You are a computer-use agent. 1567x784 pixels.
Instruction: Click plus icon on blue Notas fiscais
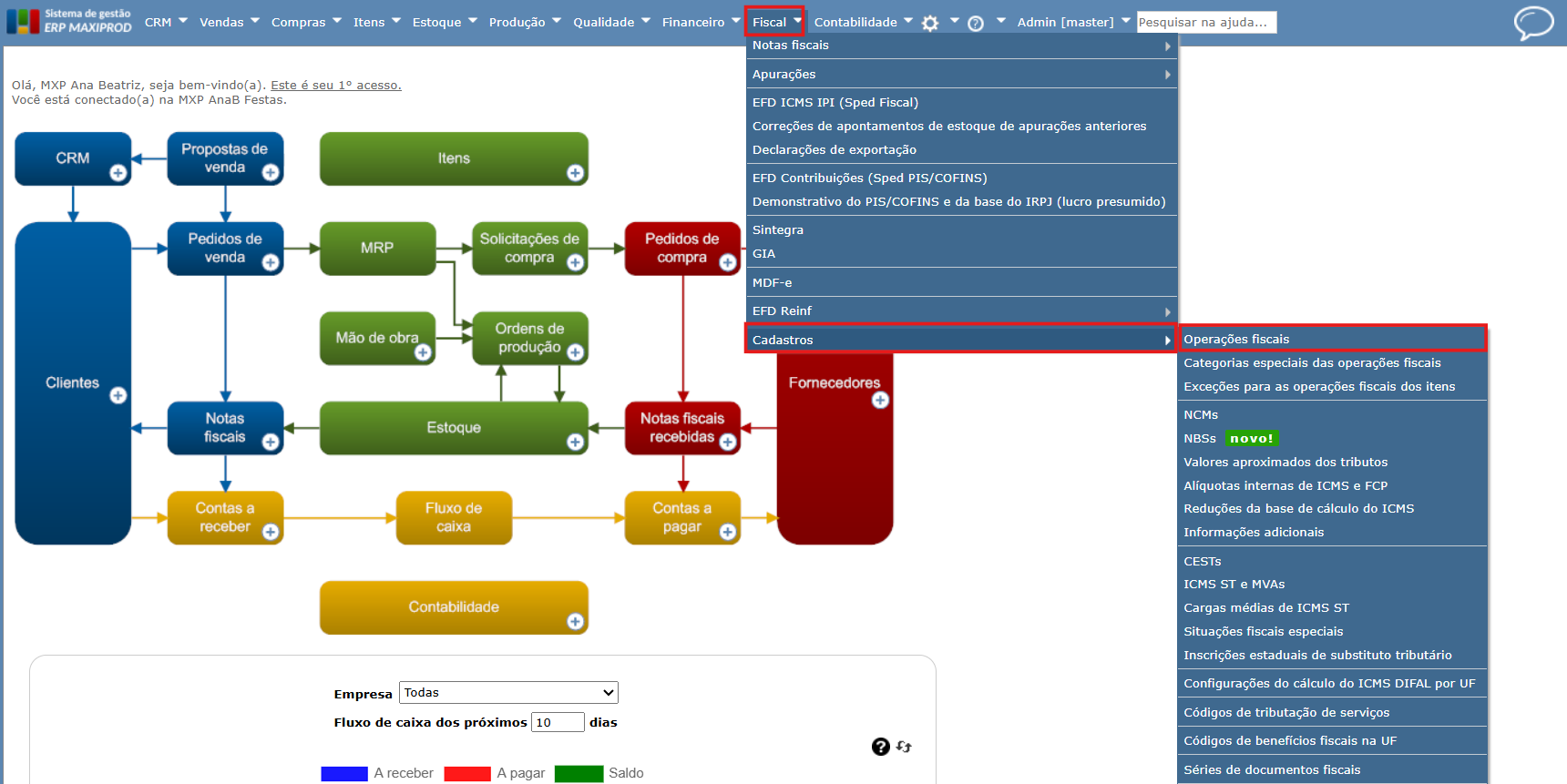tap(271, 442)
